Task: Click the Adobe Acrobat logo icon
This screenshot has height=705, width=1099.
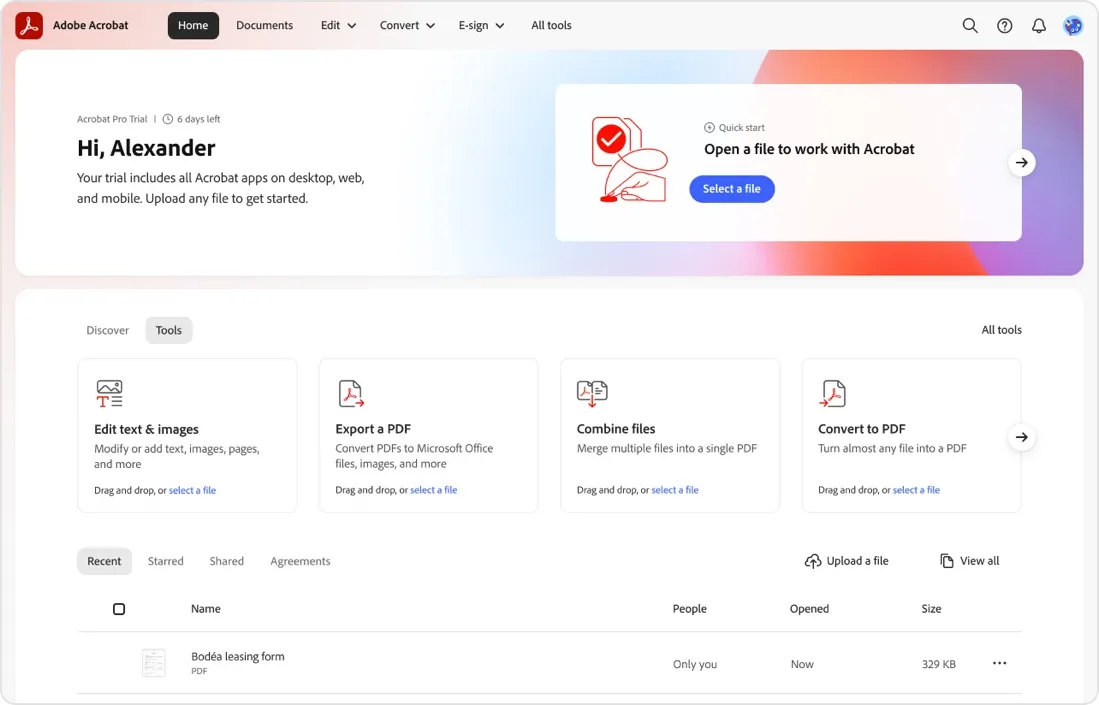Action: pos(27,24)
